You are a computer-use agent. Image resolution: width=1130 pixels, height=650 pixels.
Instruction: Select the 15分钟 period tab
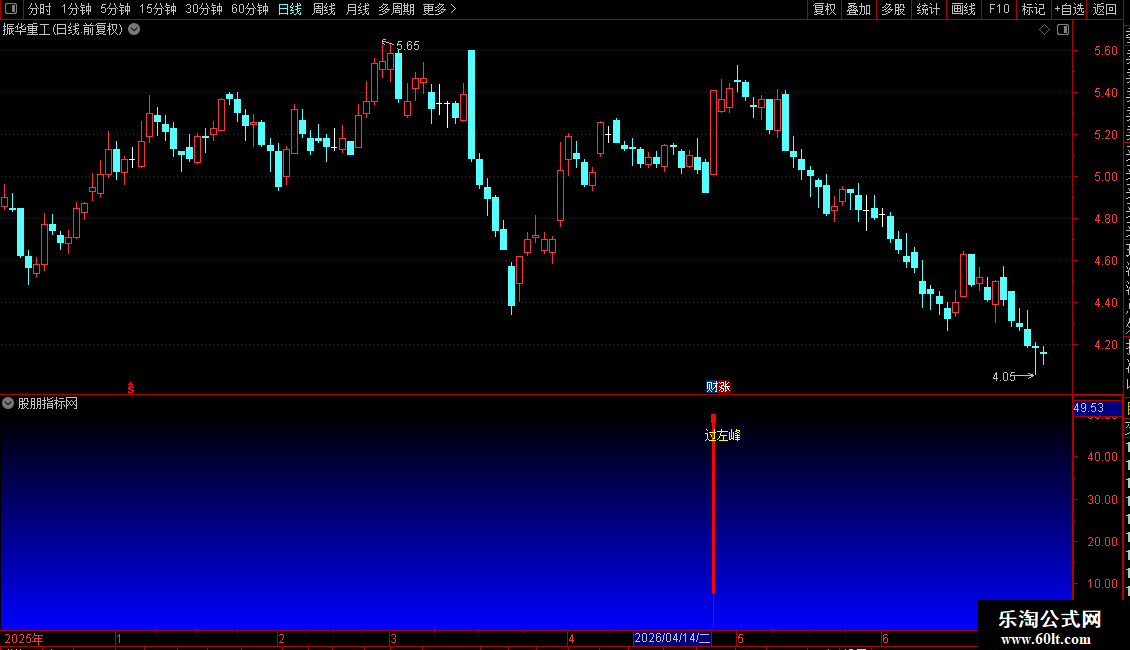point(158,9)
